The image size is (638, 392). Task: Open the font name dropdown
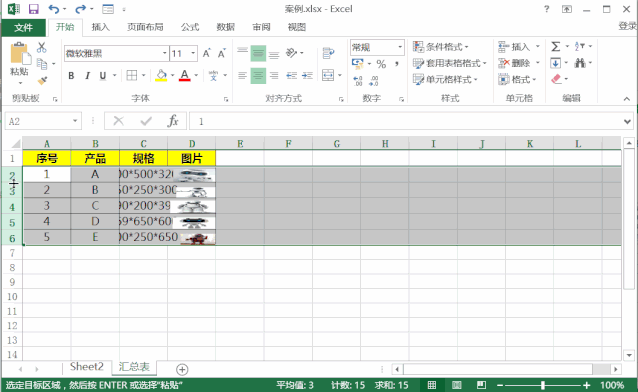click(x=164, y=53)
